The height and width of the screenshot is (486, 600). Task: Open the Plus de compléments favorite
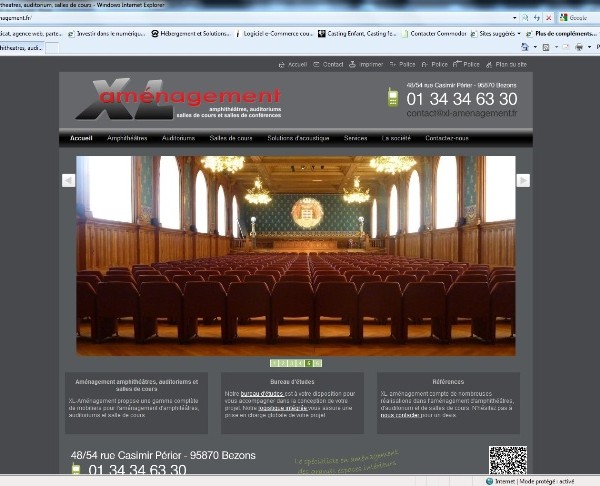pyautogui.click(x=561, y=34)
